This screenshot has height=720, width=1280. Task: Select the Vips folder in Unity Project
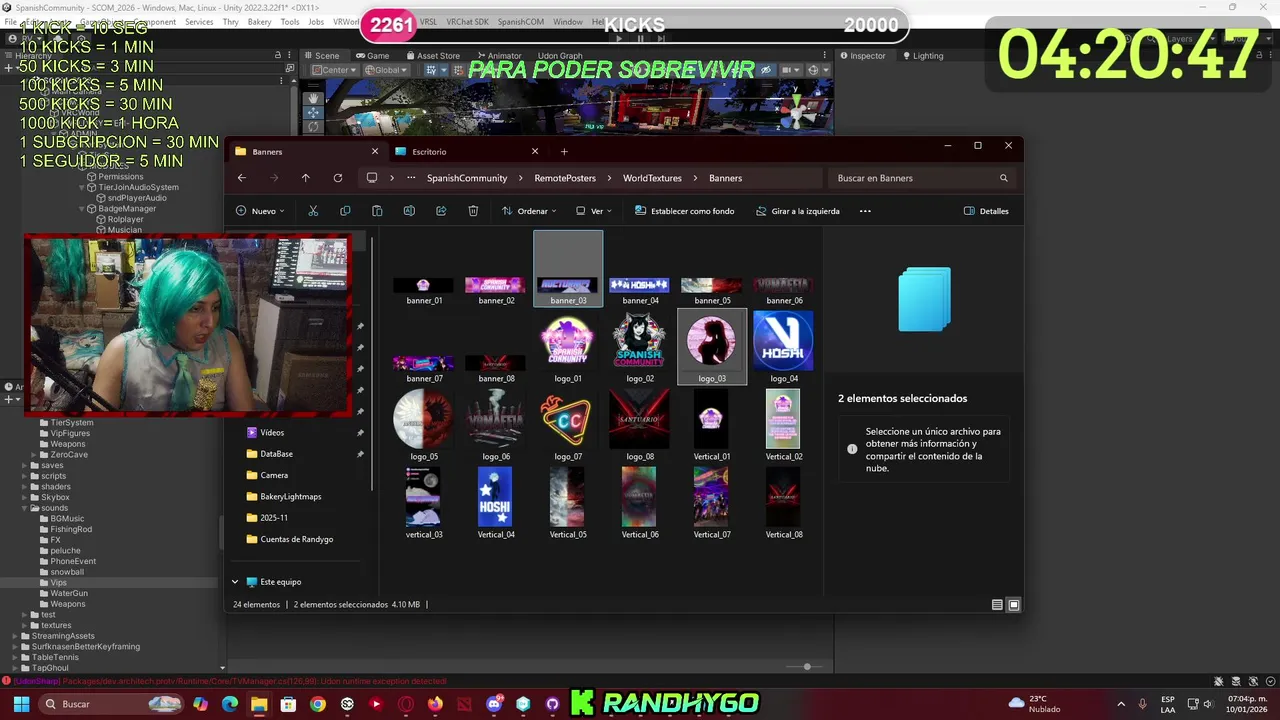pos(59,583)
